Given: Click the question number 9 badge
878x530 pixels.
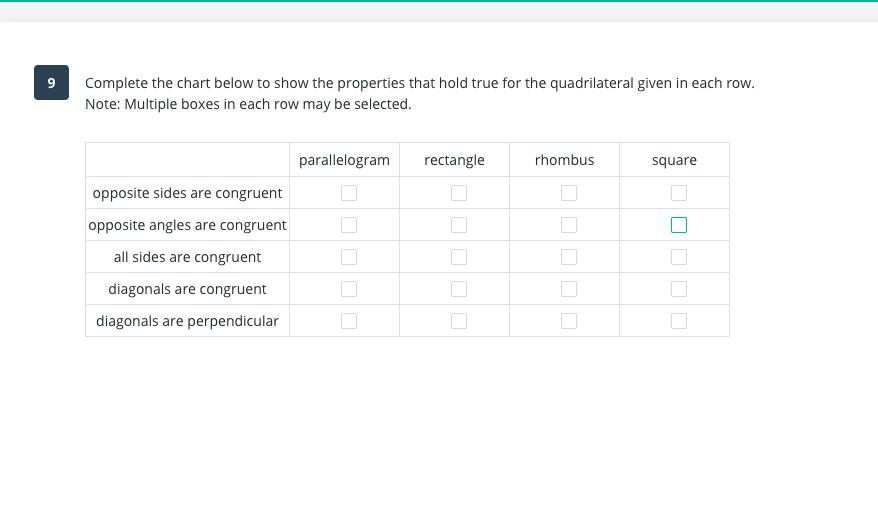Looking at the screenshot, I should (x=52, y=83).
